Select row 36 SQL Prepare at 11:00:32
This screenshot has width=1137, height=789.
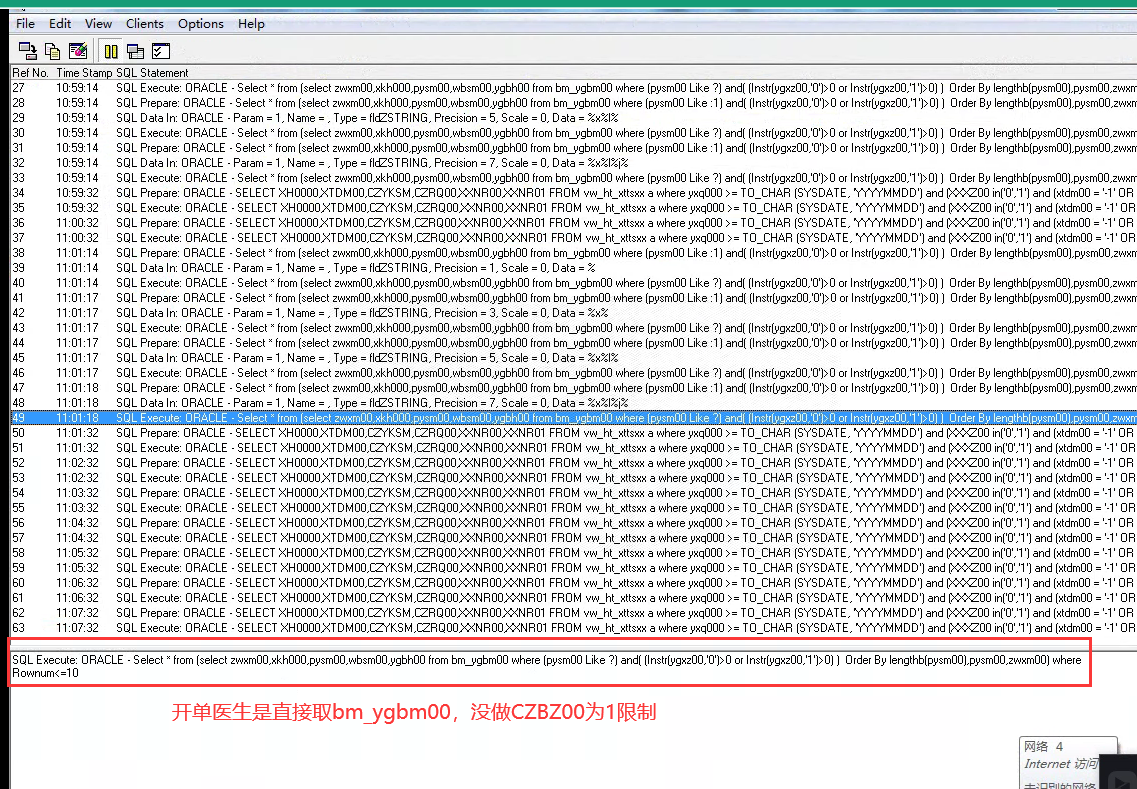(574, 223)
